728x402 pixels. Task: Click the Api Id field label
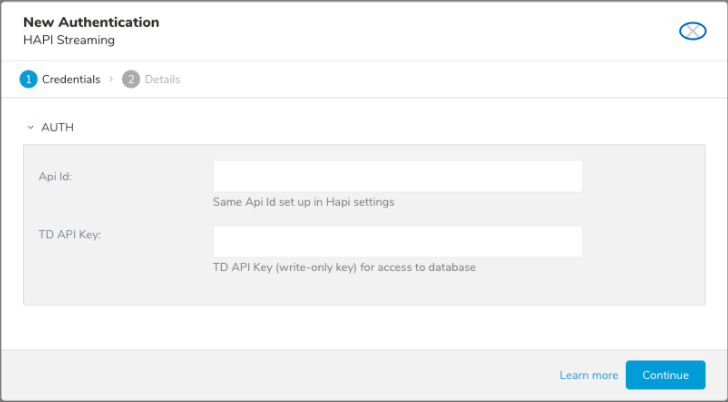(56, 176)
